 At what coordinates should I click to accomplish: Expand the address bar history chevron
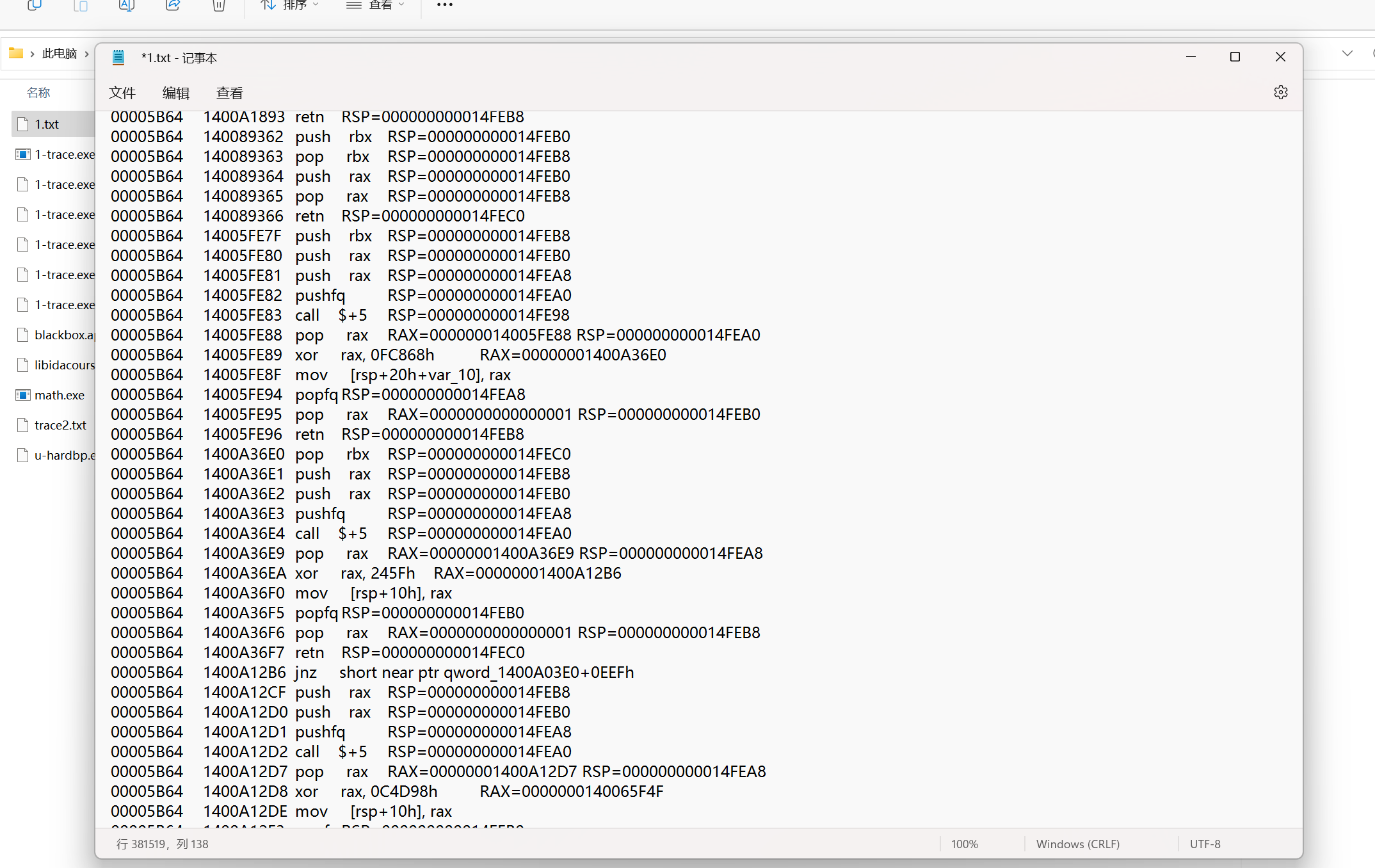[1347, 54]
